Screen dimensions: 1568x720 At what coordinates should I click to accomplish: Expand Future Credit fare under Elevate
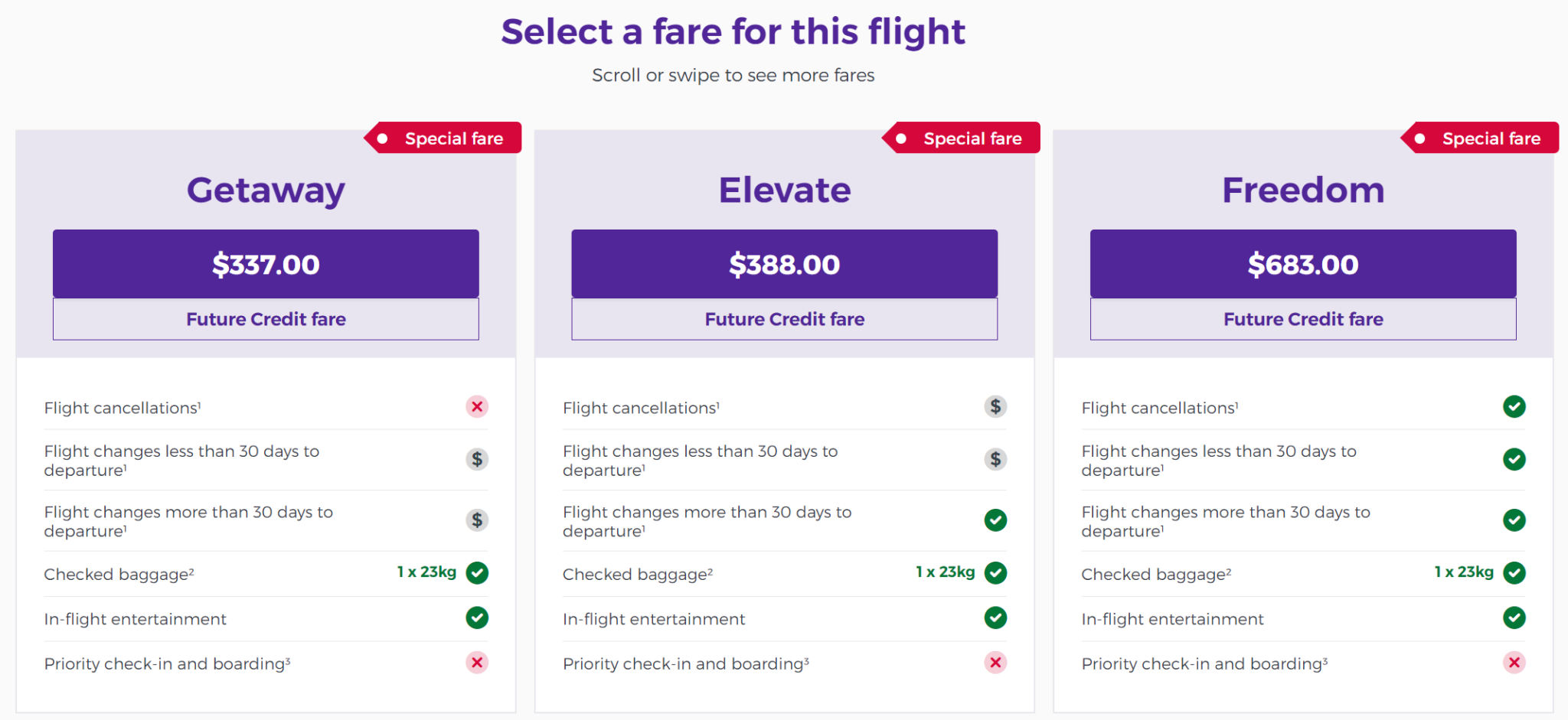point(784,319)
